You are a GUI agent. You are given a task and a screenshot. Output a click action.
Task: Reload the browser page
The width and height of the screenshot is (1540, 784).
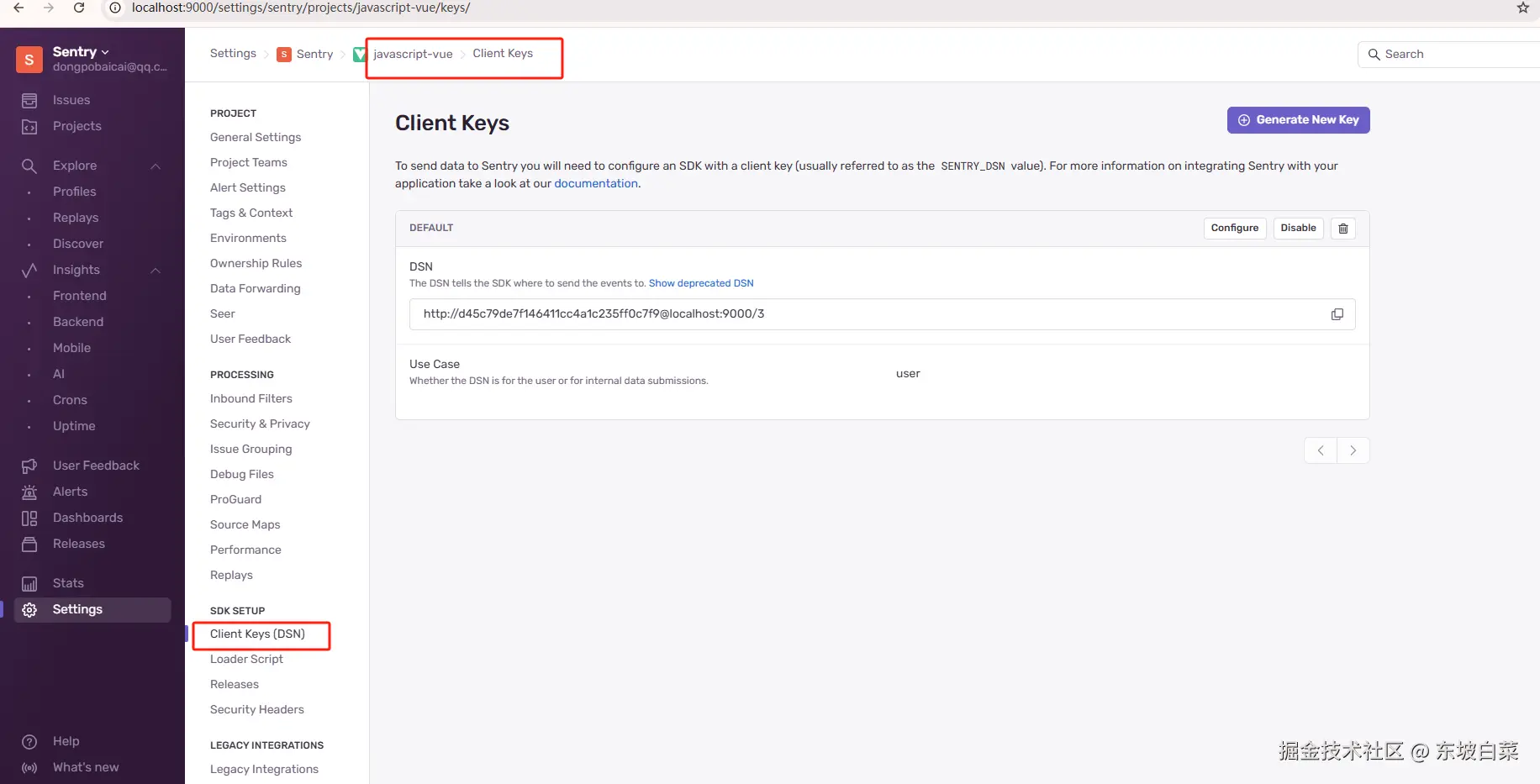coord(79,8)
